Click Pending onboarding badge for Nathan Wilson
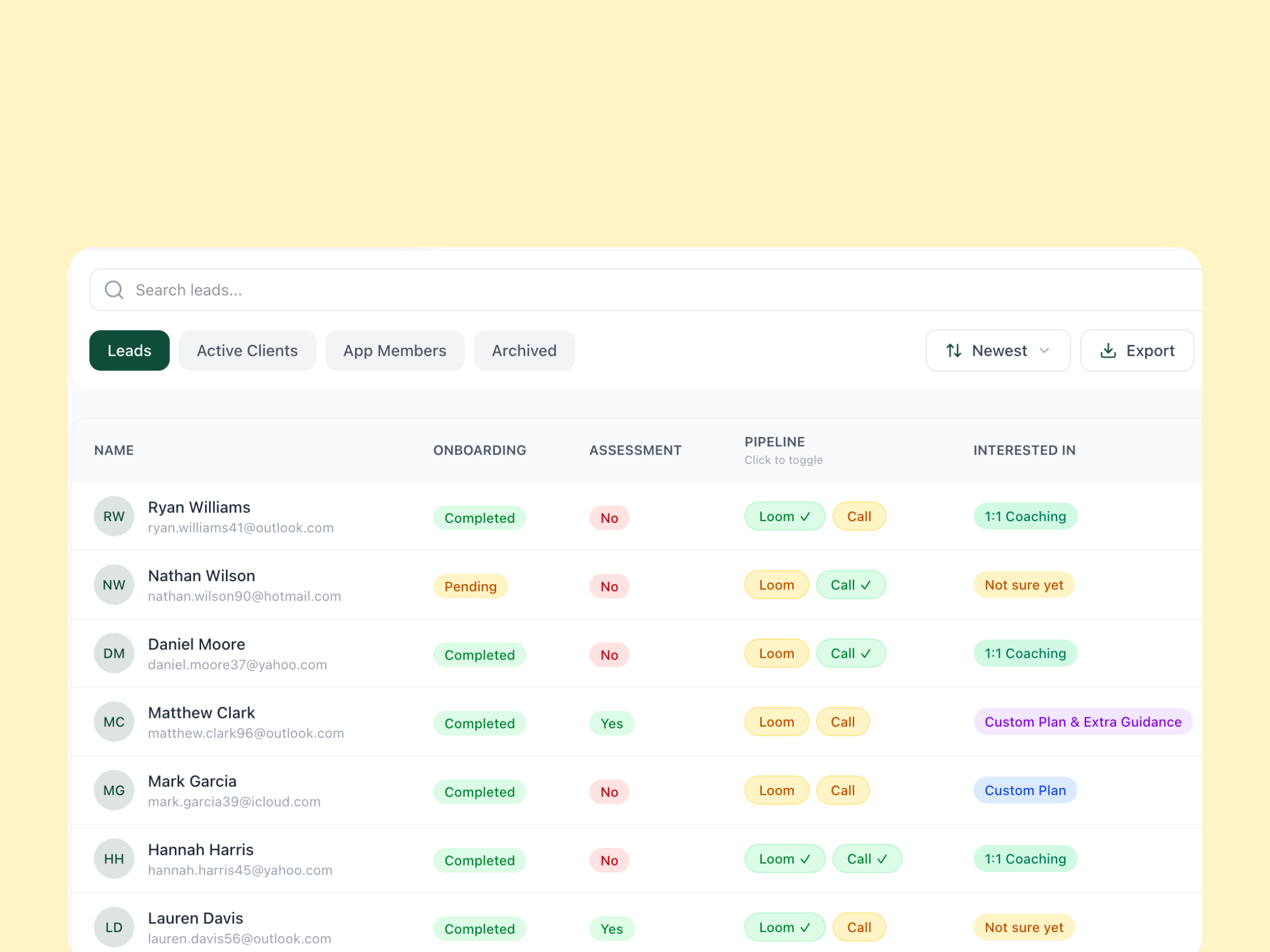The width and height of the screenshot is (1270, 952). (470, 587)
